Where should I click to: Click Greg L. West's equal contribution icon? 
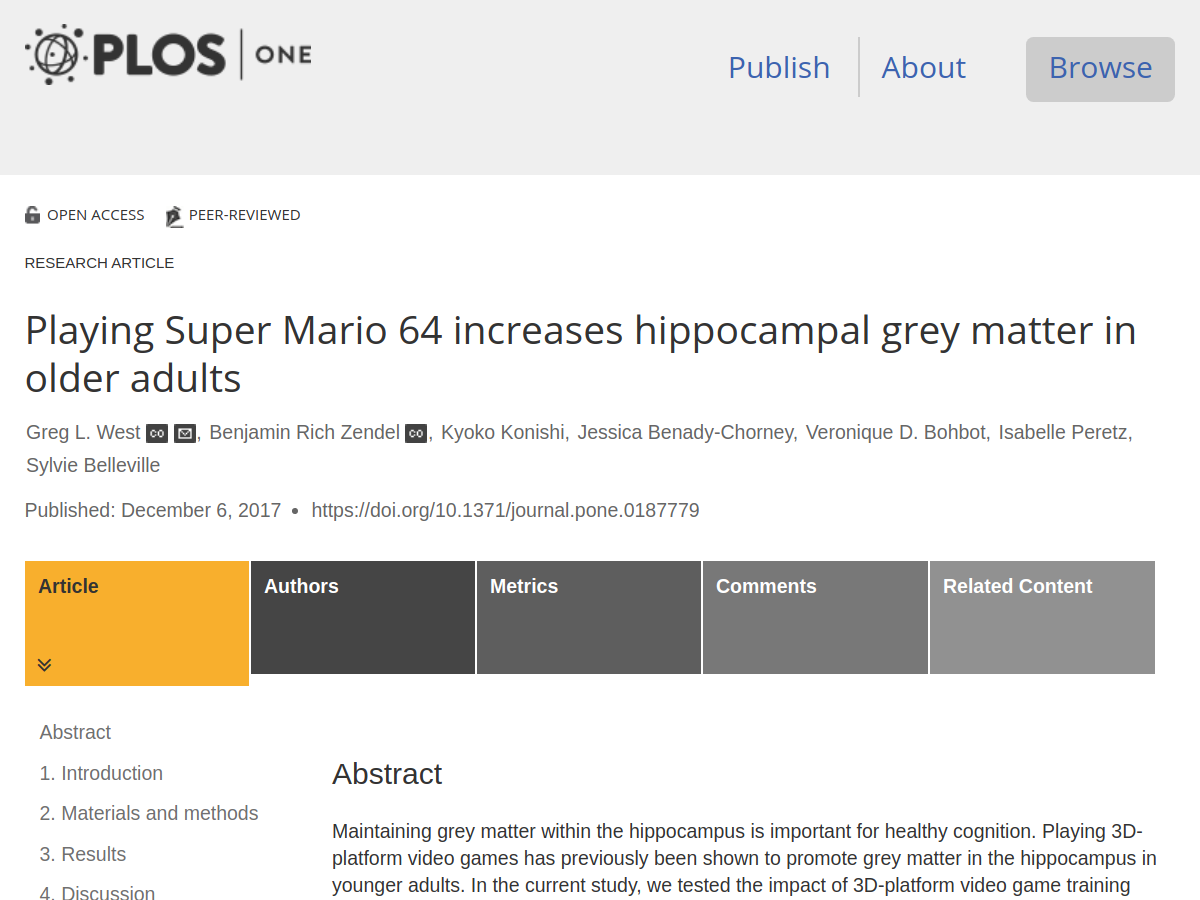[157, 433]
